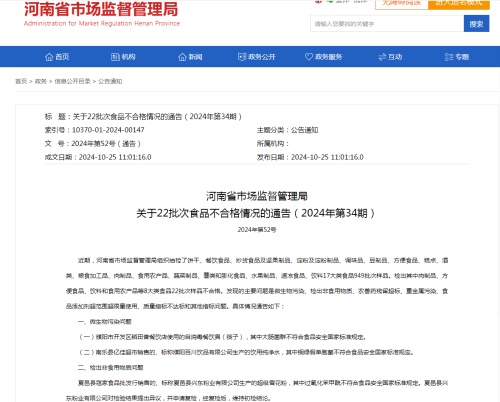Click the house icon next to 新闻

click(x=182, y=57)
